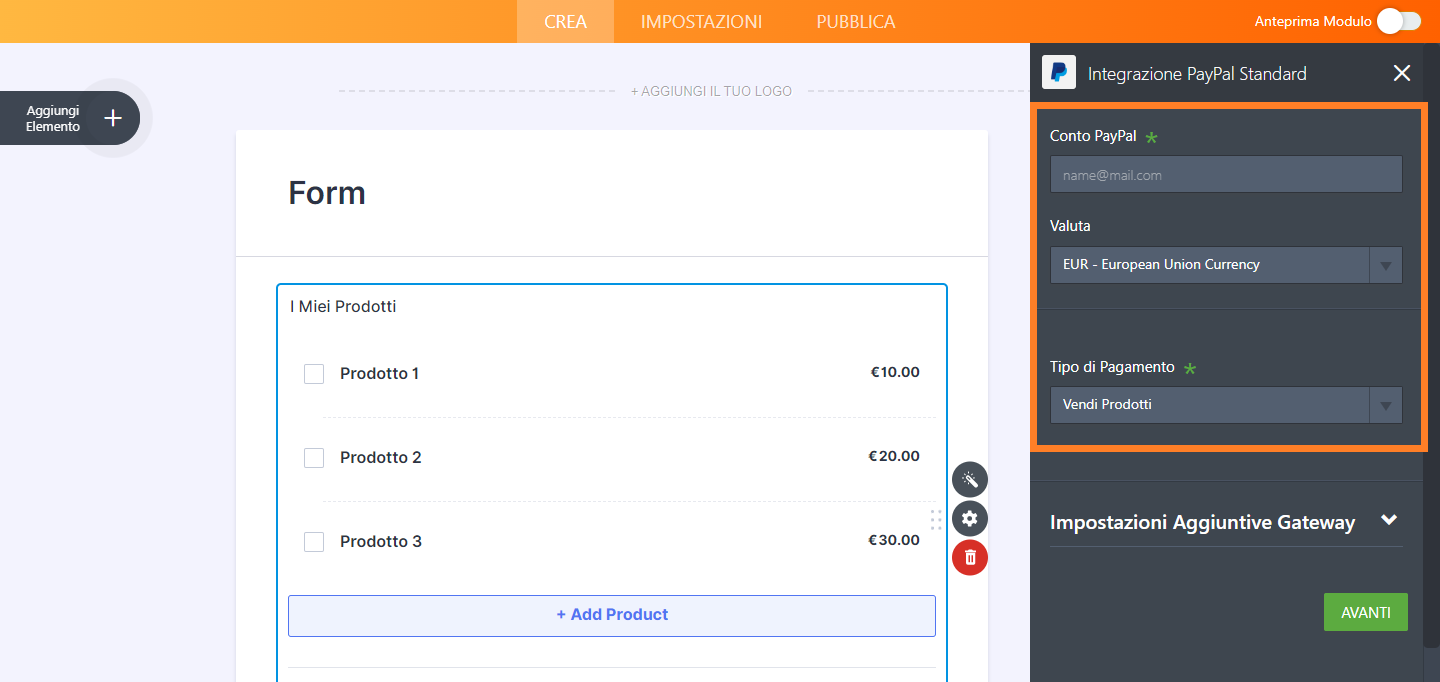Toggle the Anteprima Modulo switch
The width and height of the screenshot is (1440, 682).
pyautogui.click(x=1398, y=21)
